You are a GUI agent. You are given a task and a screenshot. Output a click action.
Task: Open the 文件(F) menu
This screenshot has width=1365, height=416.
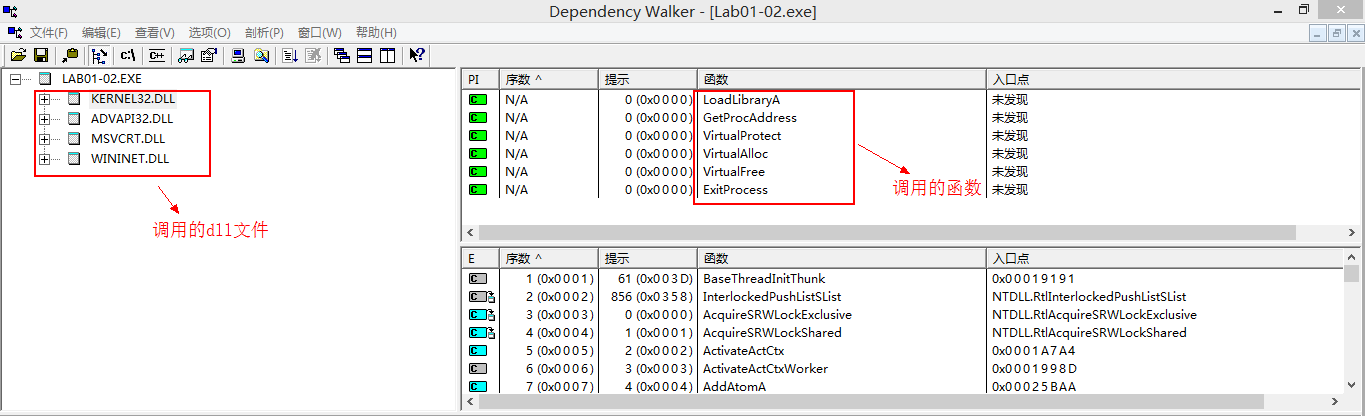tap(49, 33)
